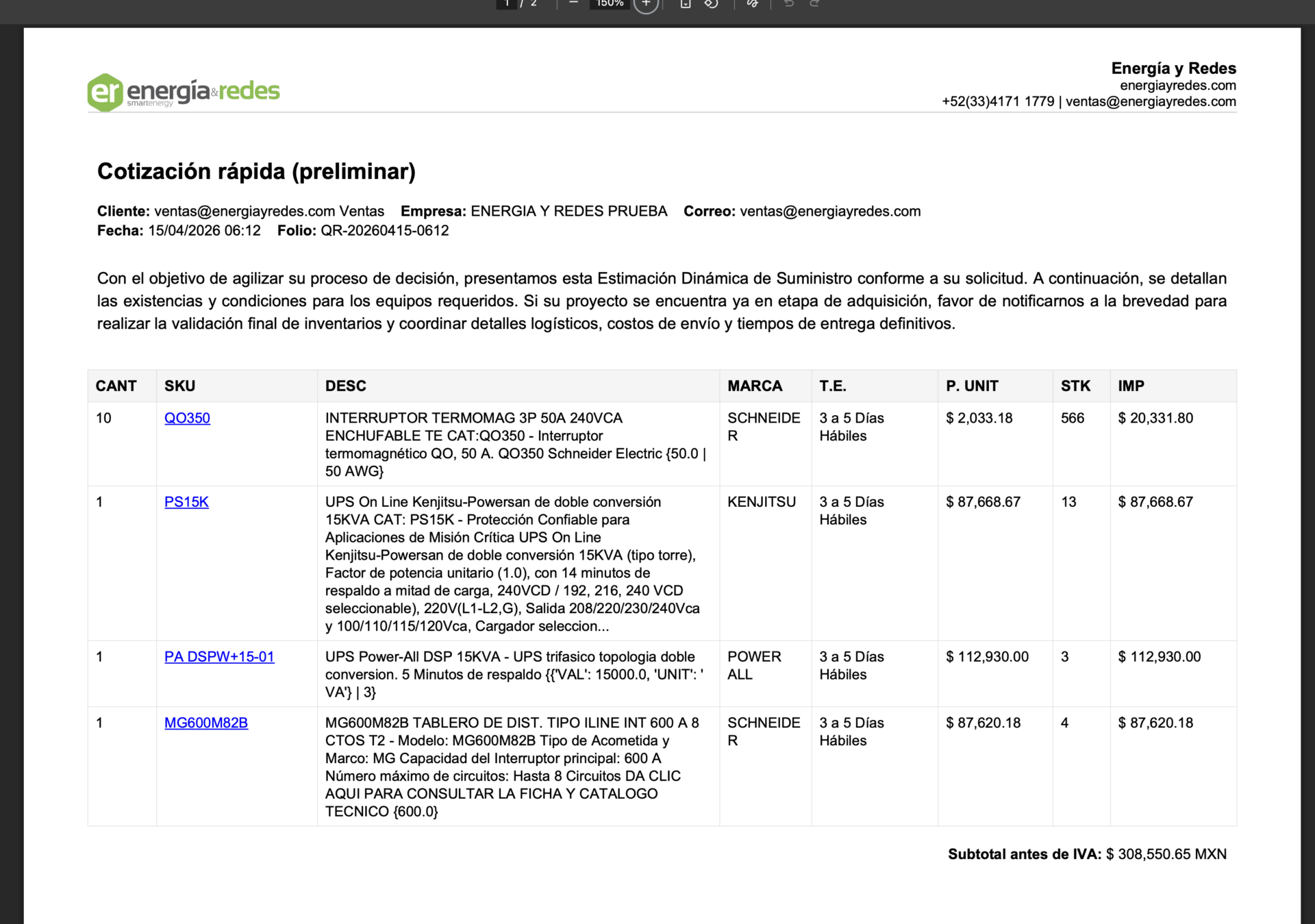Rotate the document with the rotate icon

tap(712, 3)
